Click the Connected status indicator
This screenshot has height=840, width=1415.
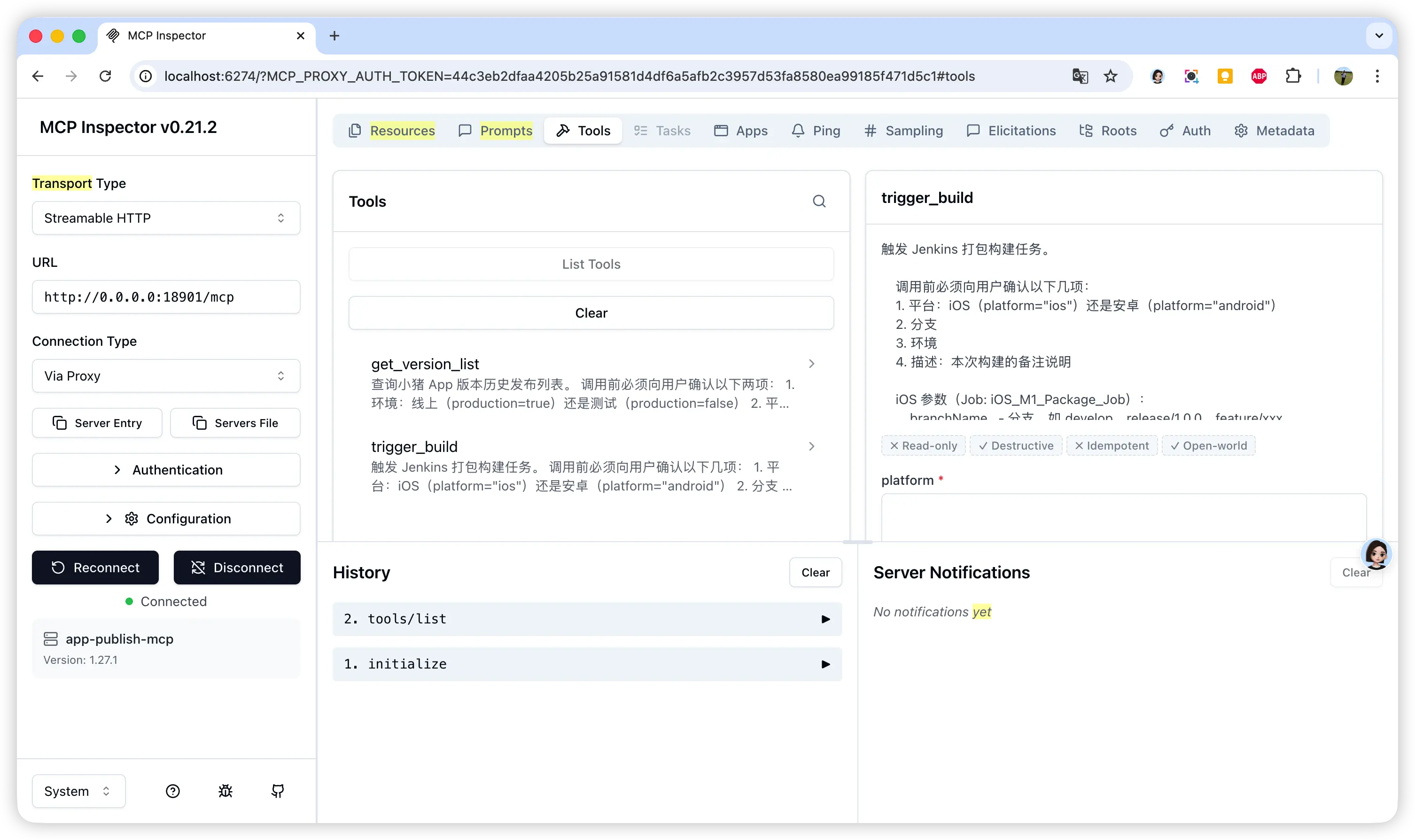[166, 601]
